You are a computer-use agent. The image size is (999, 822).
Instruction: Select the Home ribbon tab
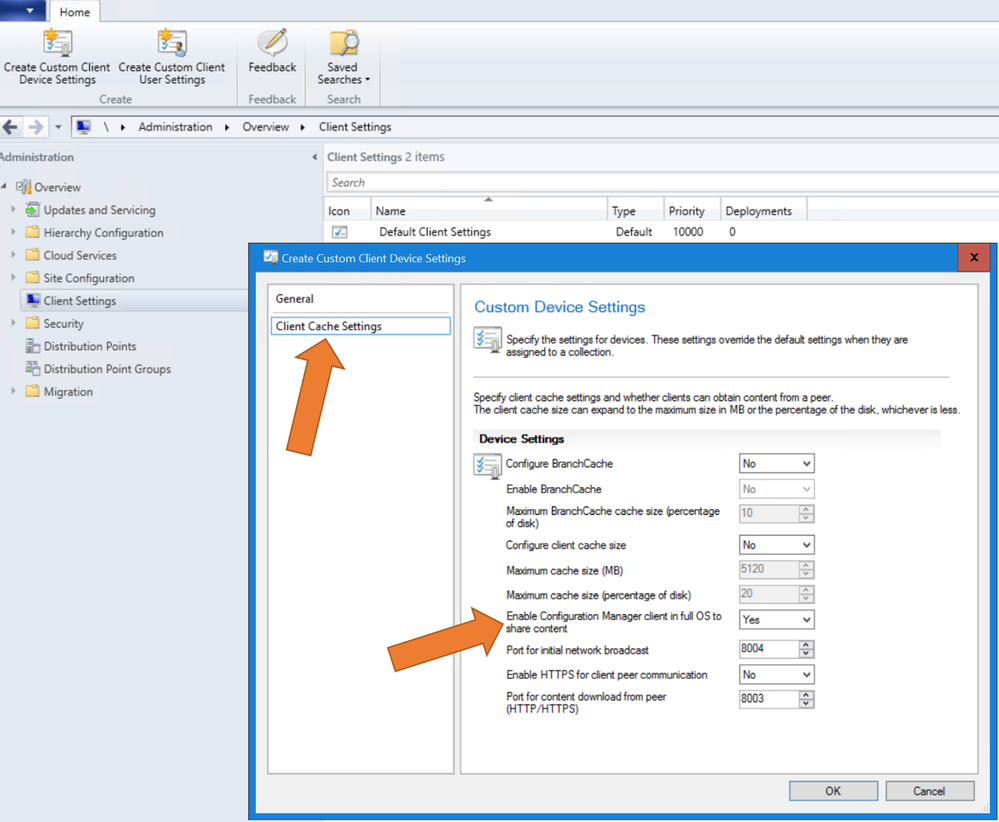75,12
